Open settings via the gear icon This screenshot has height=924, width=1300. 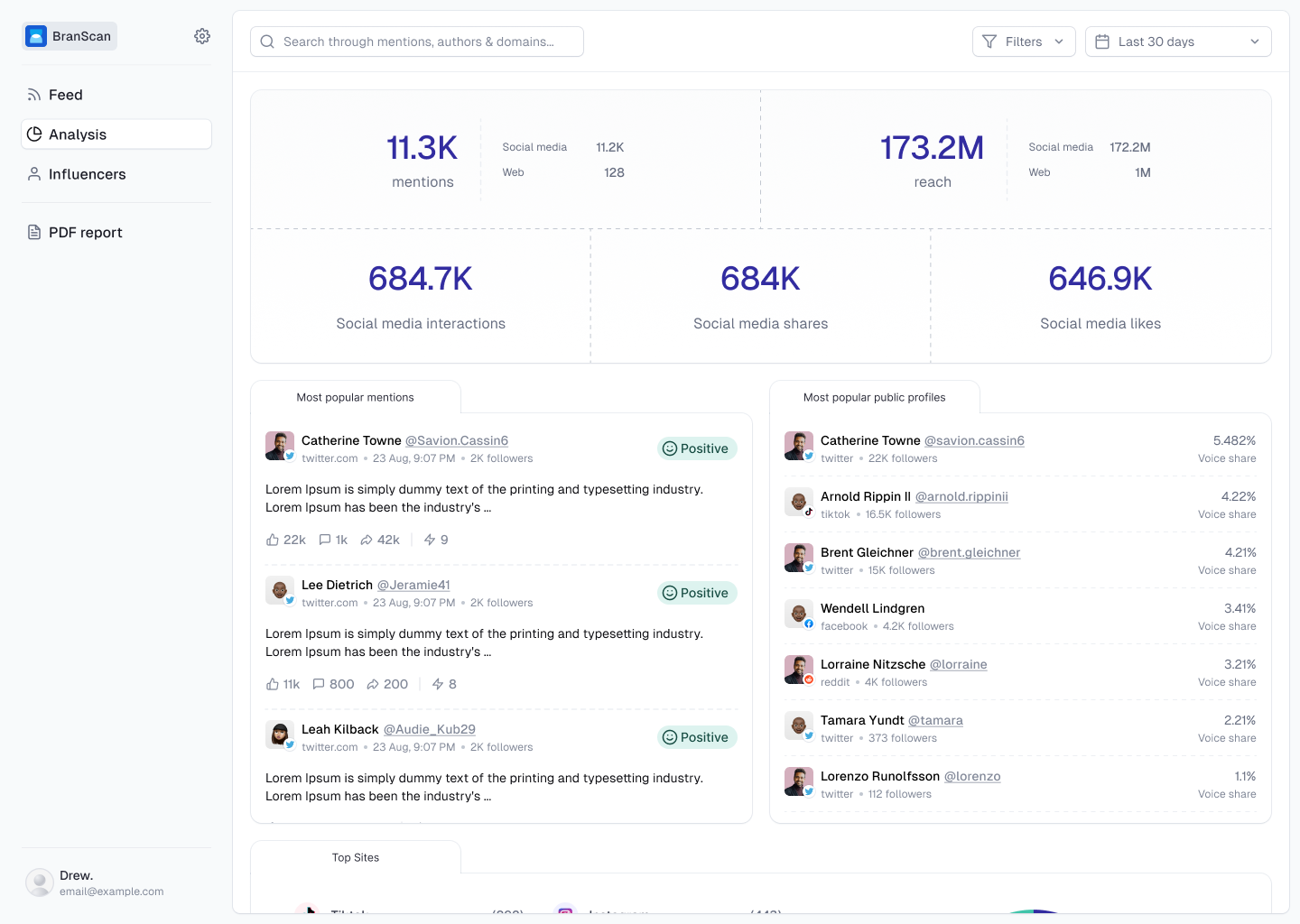point(201,36)
